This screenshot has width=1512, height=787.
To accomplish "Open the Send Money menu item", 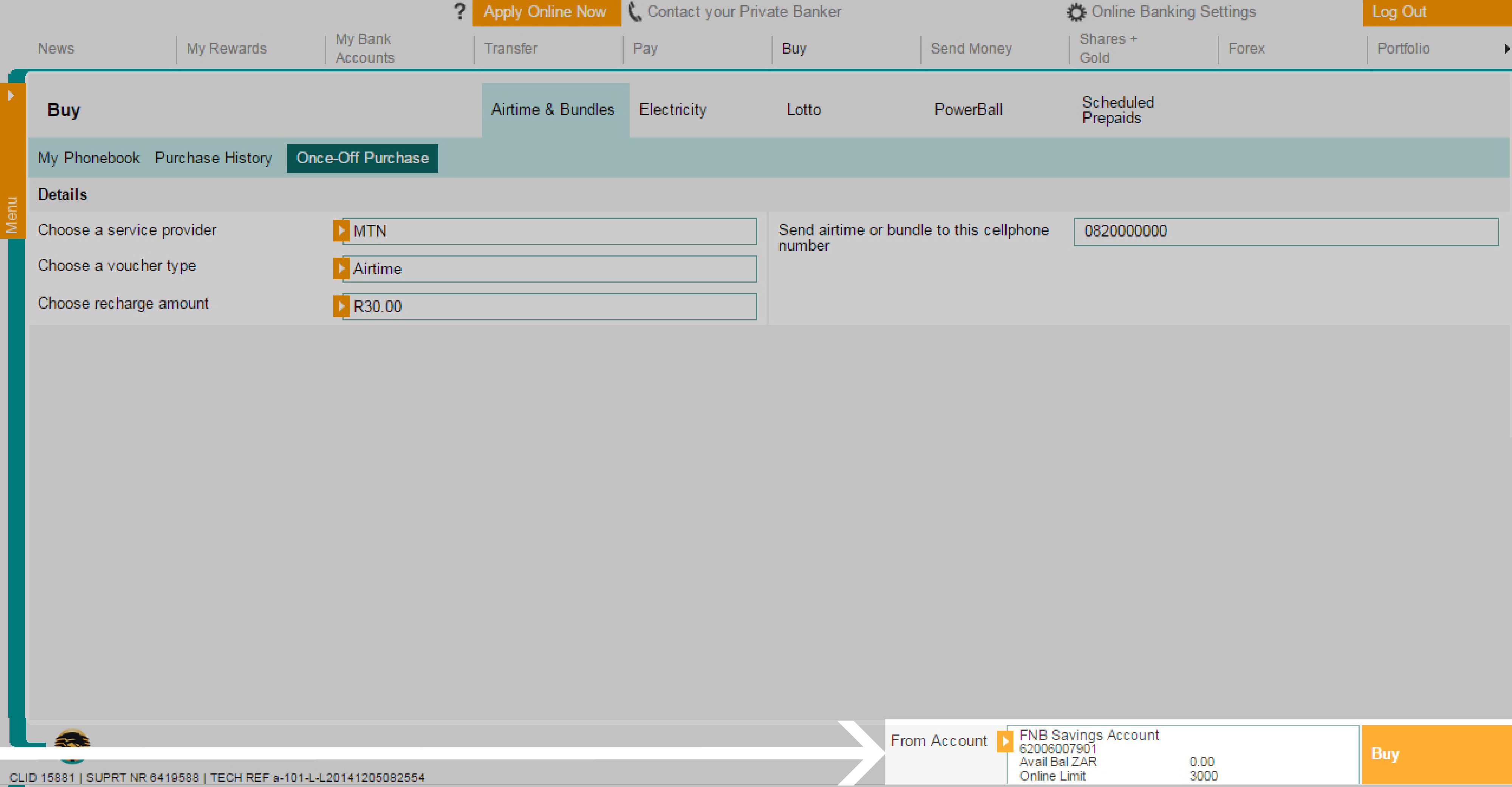I will (971, 49).
